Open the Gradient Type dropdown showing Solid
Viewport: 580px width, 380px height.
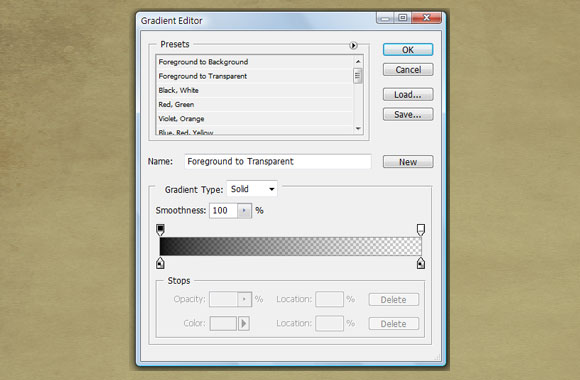[x=252, y=189]
